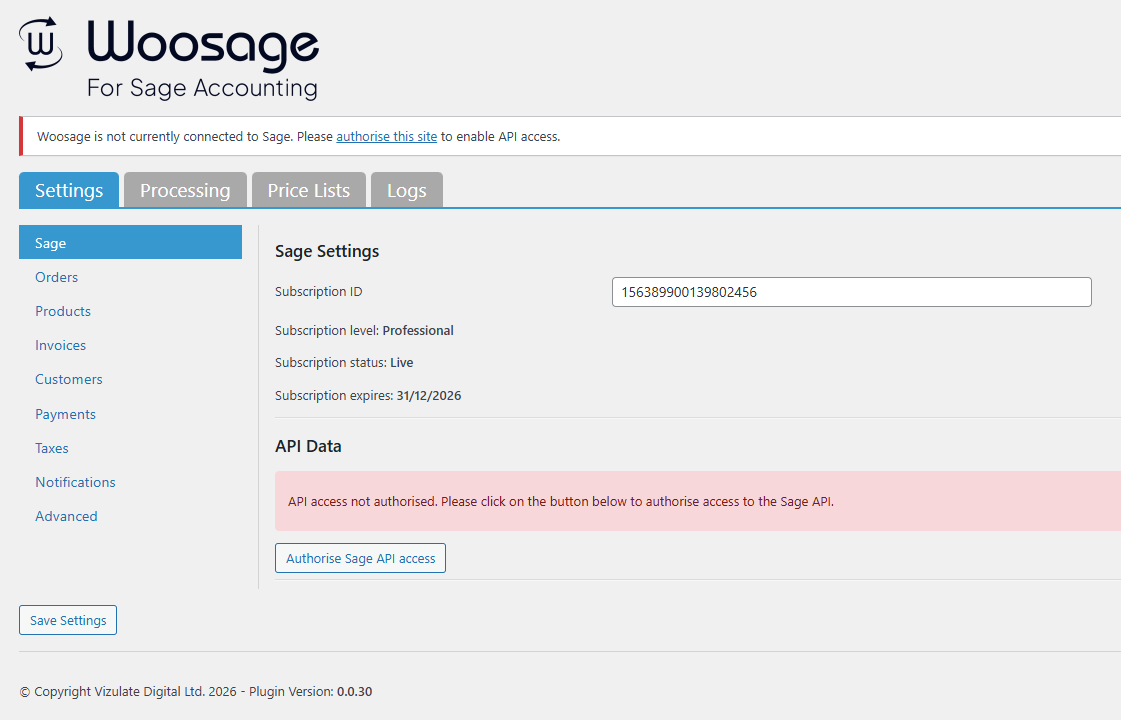The width and height of the screenshot is (1121, 720).
Task: Open Notifications settings
Action: coord(75,482)
